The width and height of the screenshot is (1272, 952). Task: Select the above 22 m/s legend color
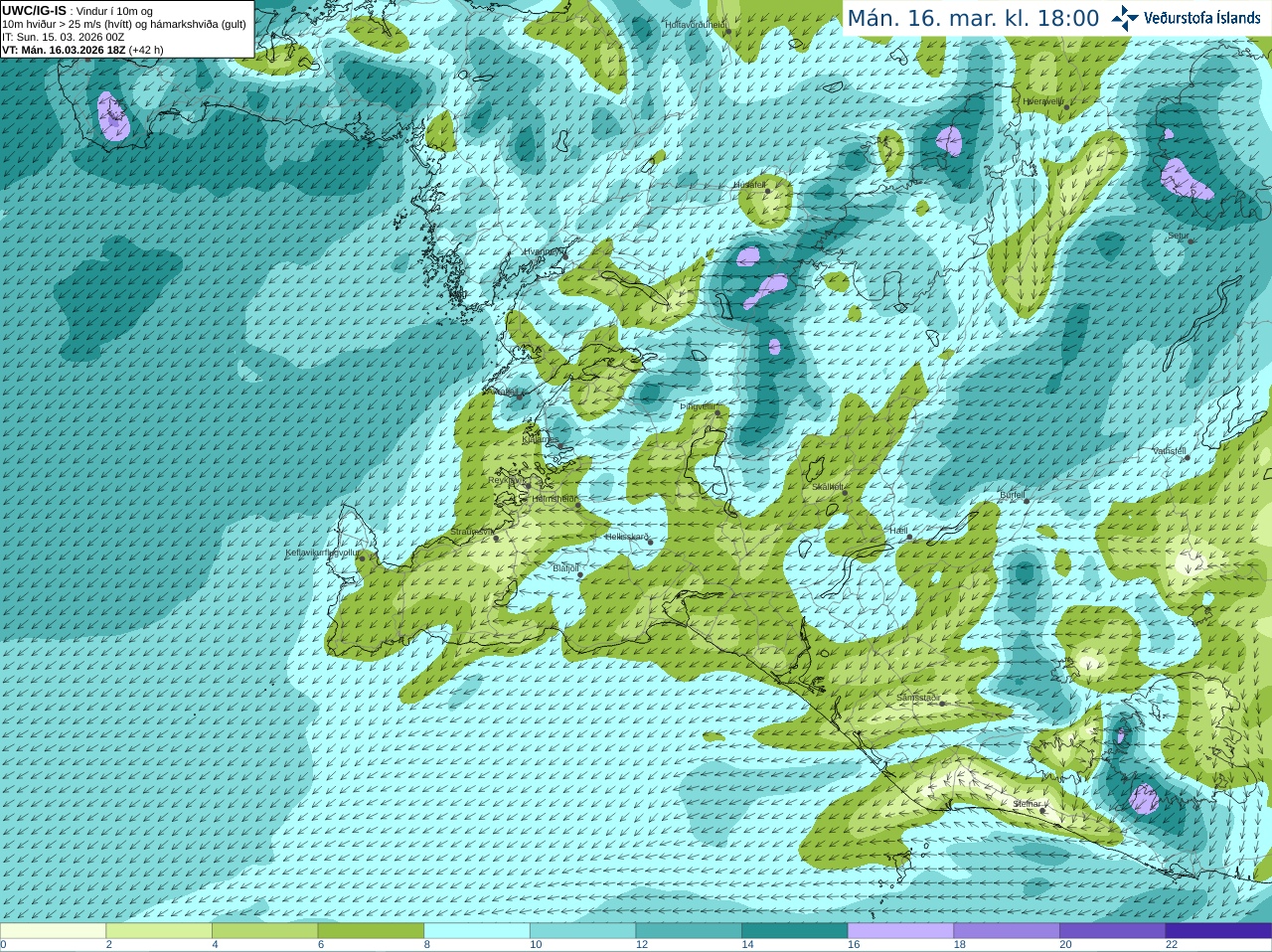1218,931
